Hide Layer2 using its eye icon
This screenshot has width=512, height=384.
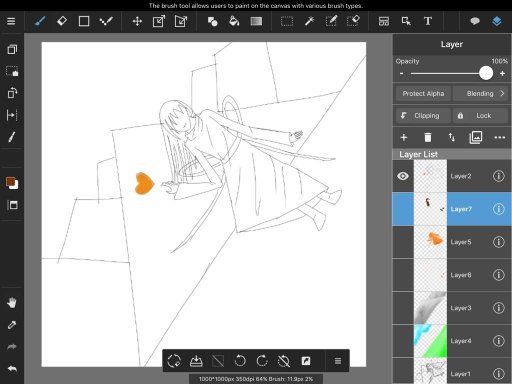403,176
